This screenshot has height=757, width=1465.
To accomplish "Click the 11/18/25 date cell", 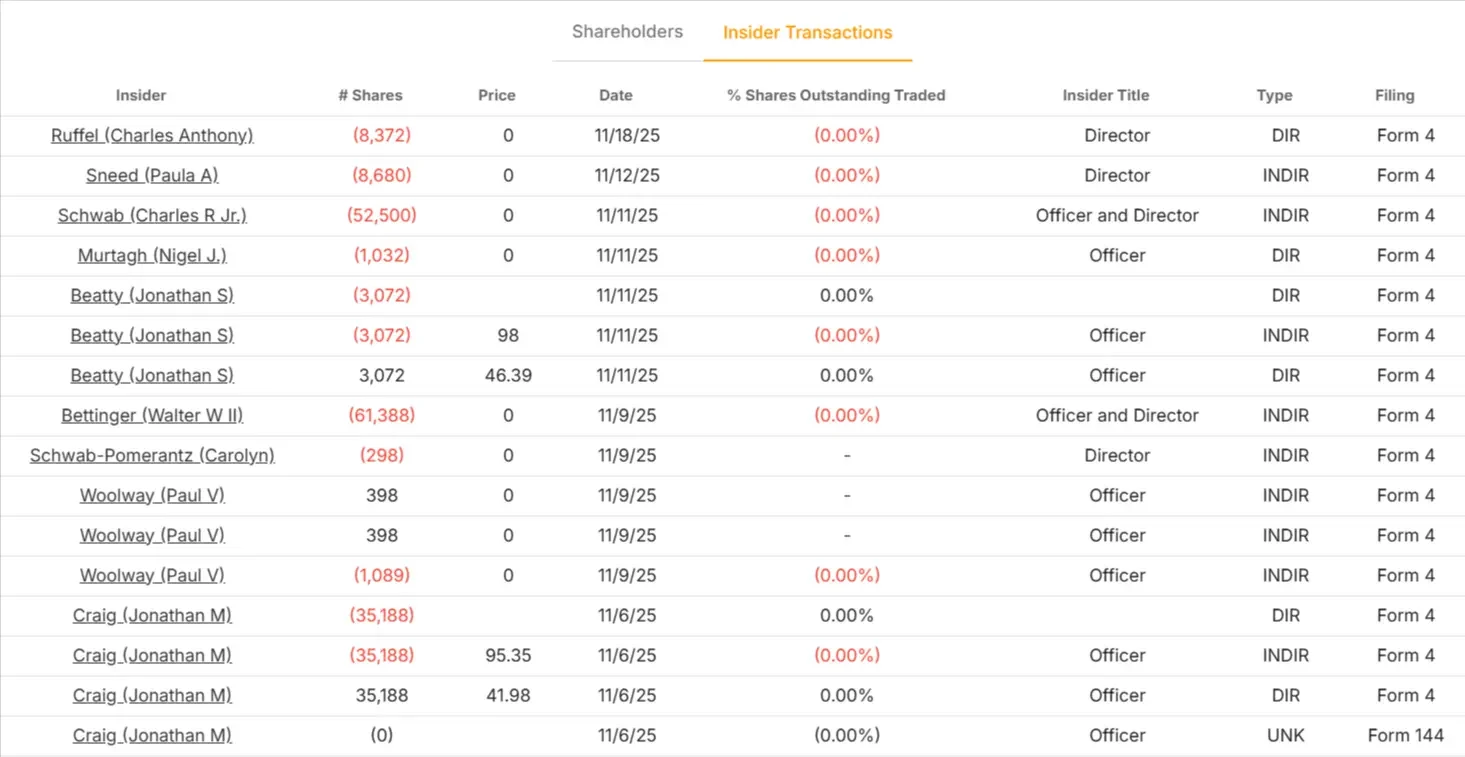I will [x=627, y=135].
